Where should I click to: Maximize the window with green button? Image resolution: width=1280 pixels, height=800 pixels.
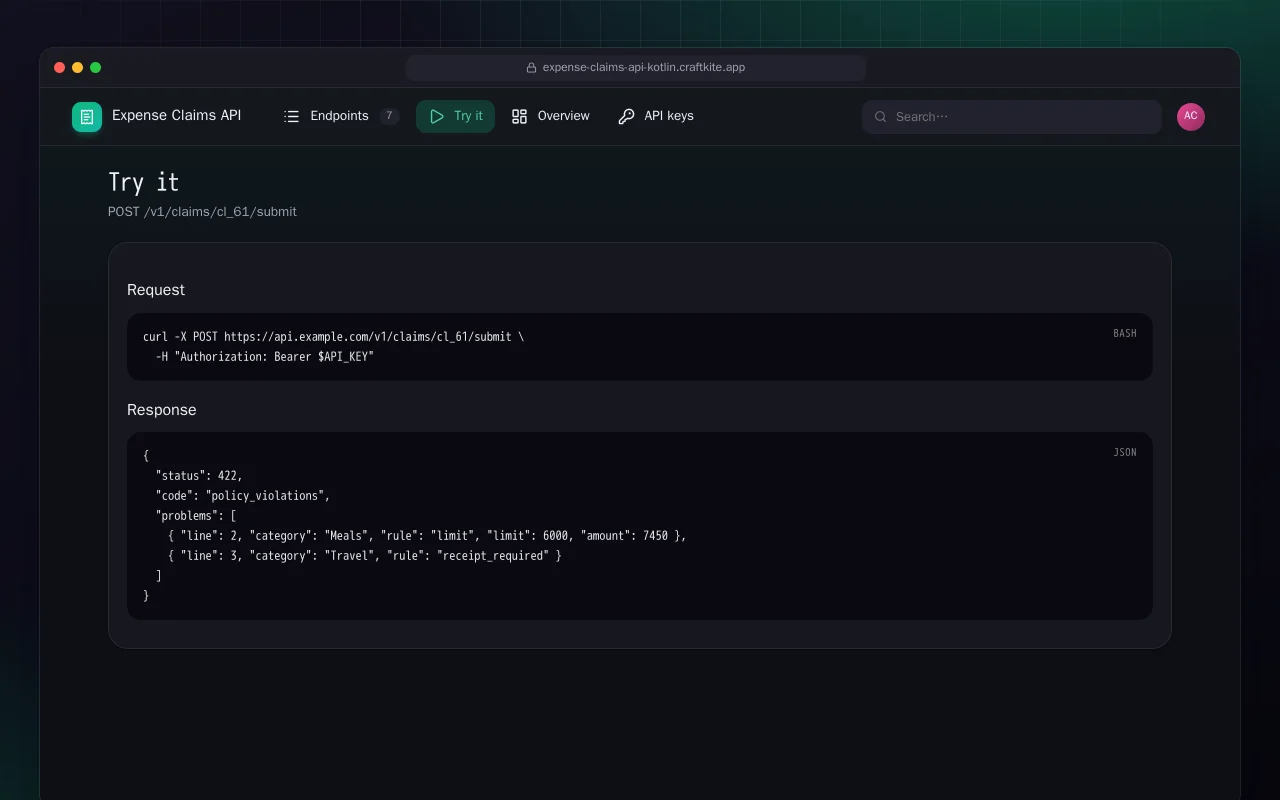pyautogui.click(x=96, y=68)
